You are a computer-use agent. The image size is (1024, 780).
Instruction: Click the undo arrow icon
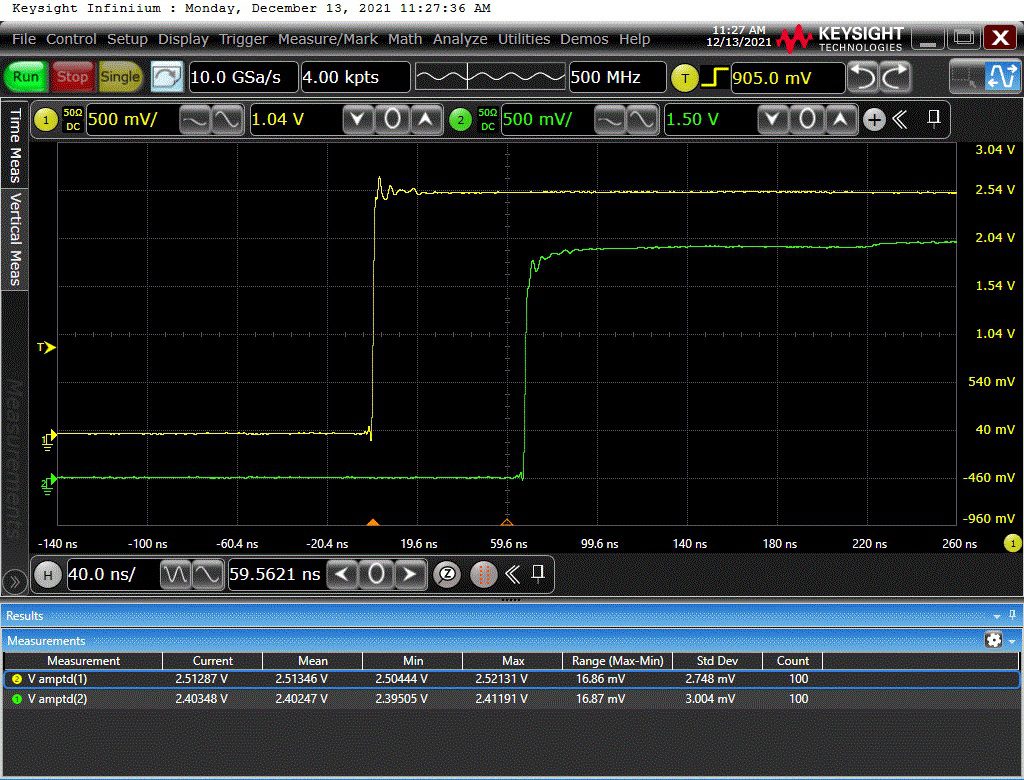tap(863, 77)
